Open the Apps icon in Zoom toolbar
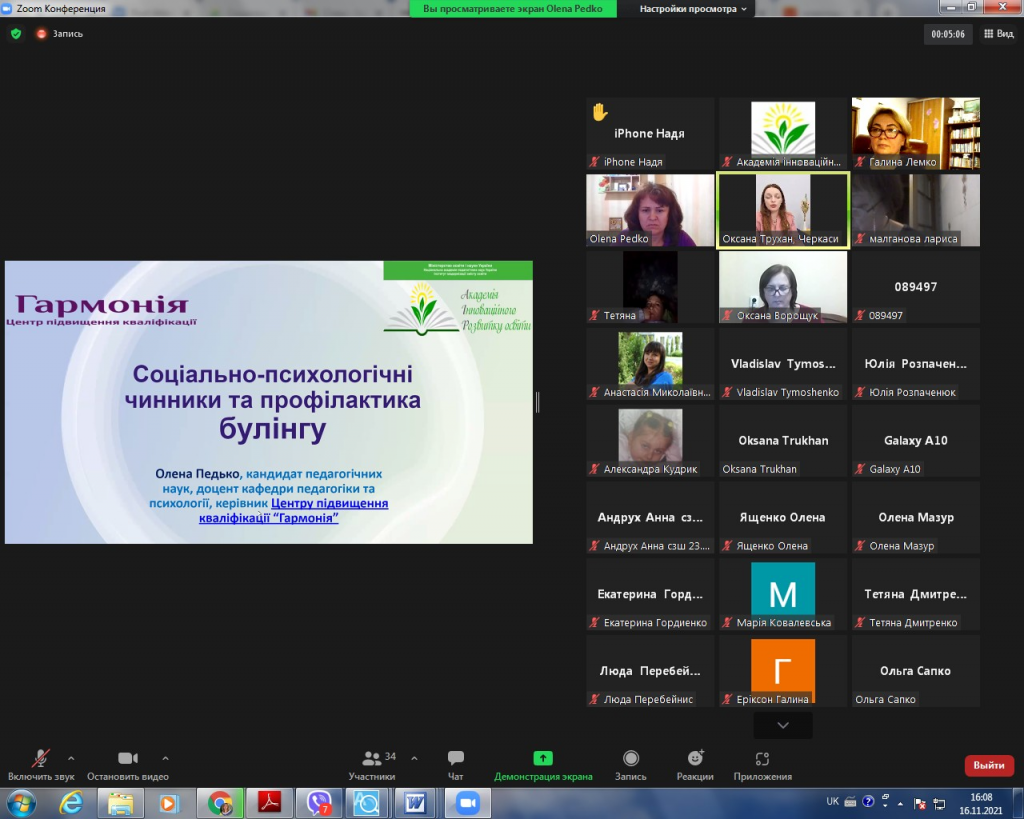The height and width of the screenshot is (819, 1024). 762,759
